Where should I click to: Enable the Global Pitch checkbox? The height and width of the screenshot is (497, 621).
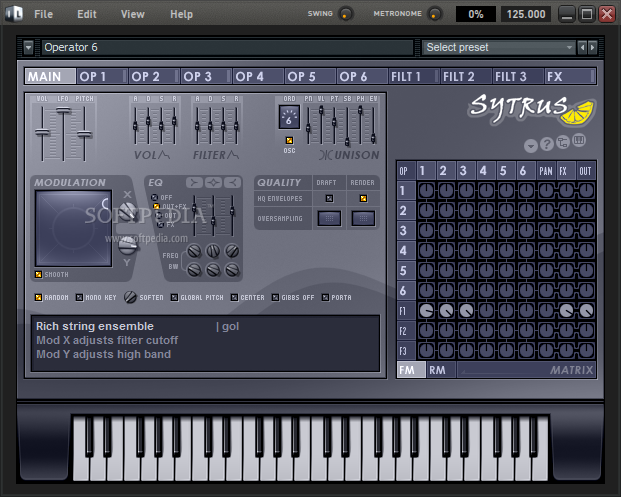coord(174,297)
